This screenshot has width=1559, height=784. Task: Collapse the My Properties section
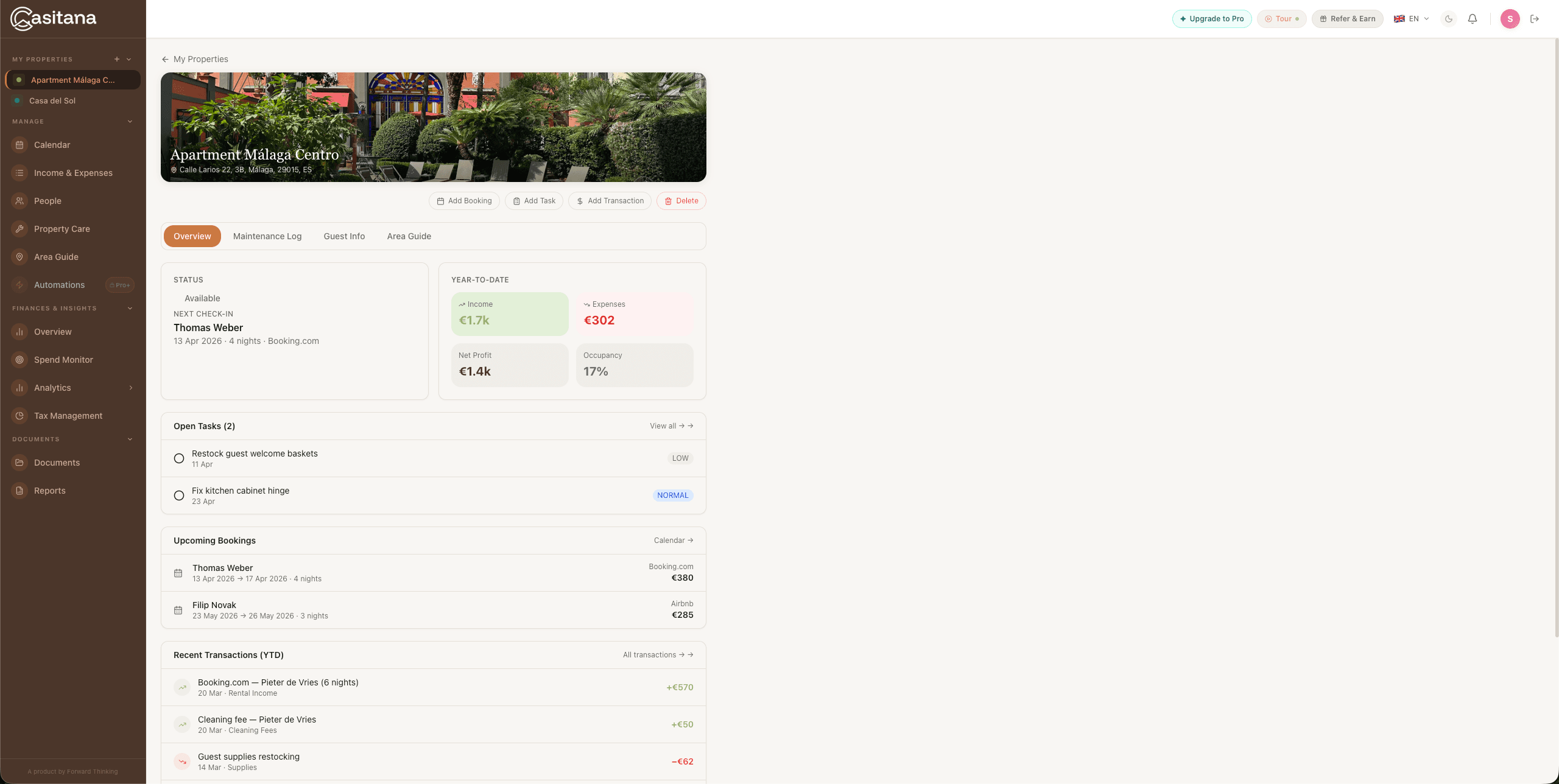[x=129, y=59]
